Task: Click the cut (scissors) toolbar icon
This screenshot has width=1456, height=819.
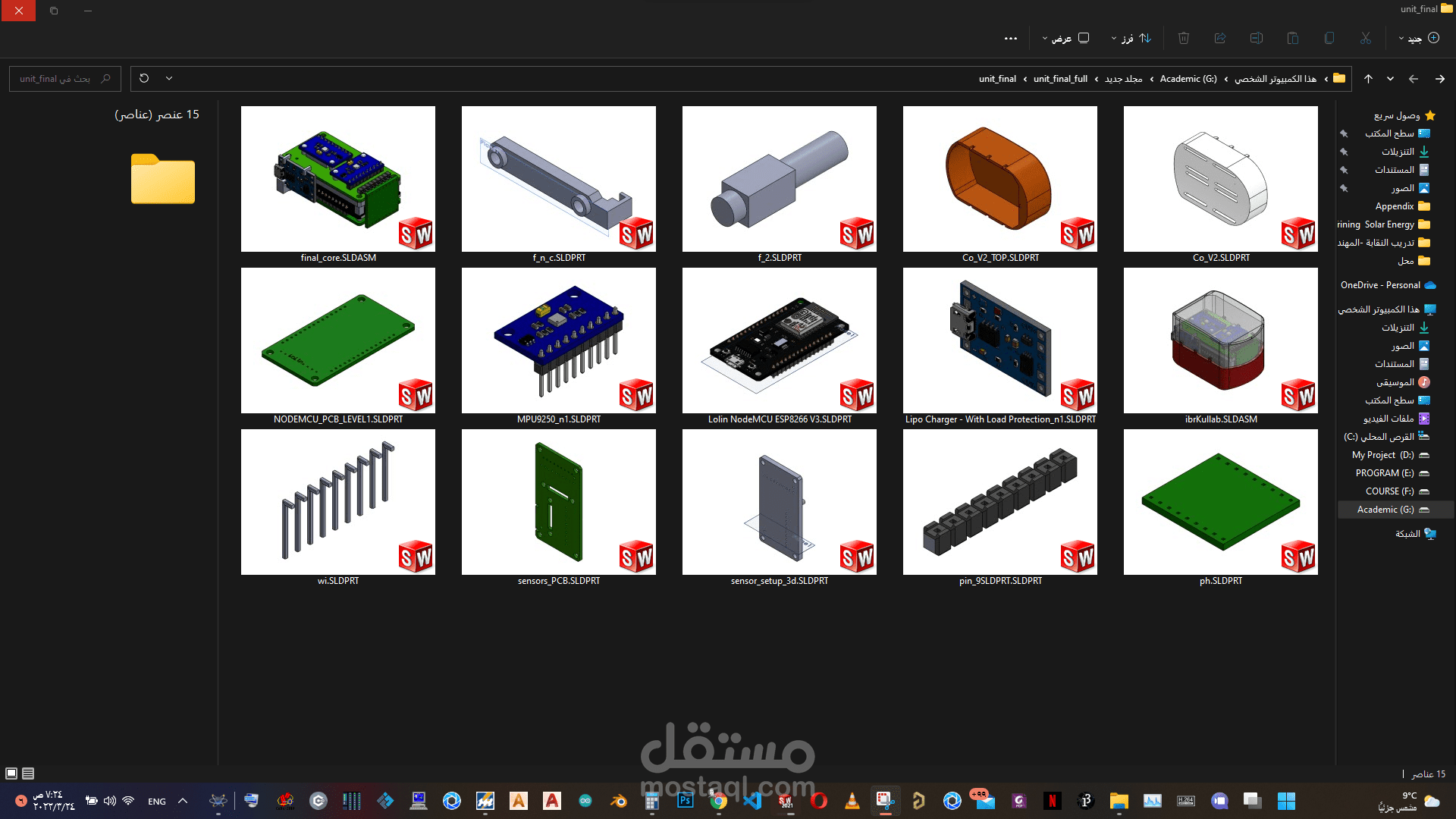Action: [x=1366, y=38]
